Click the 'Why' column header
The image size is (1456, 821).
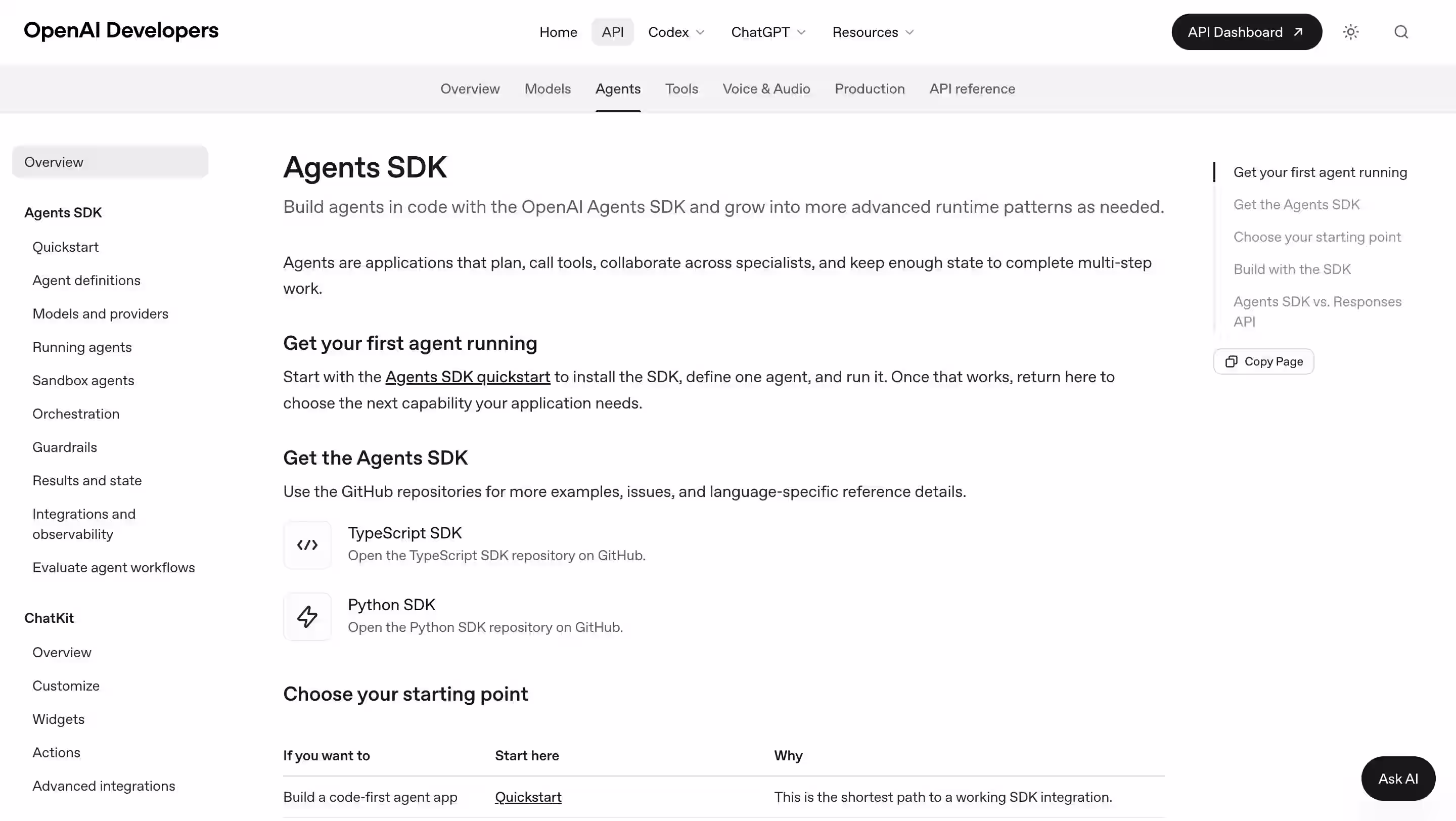(788, 755)
